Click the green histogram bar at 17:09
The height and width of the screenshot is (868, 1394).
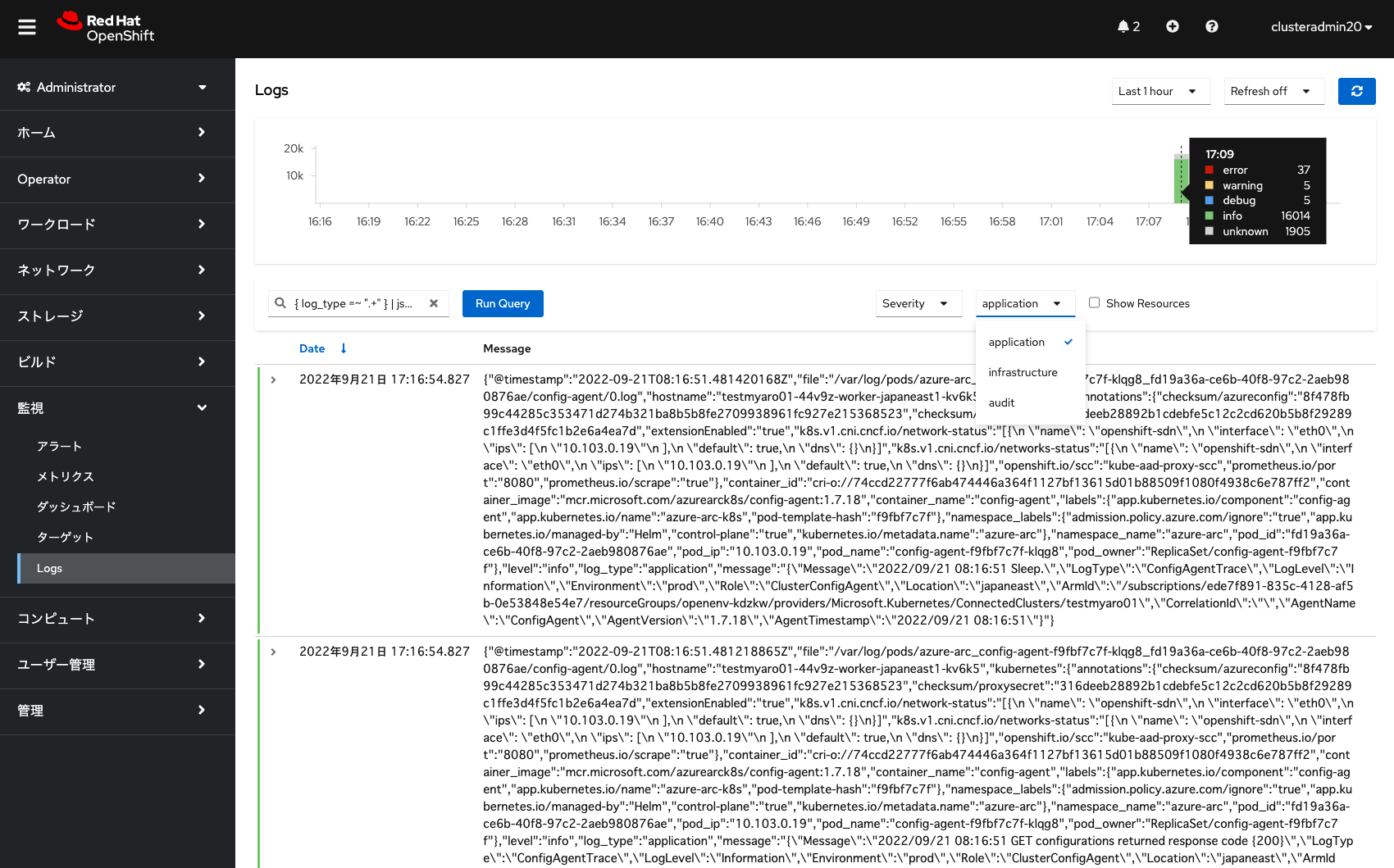tap(1181, 180)
